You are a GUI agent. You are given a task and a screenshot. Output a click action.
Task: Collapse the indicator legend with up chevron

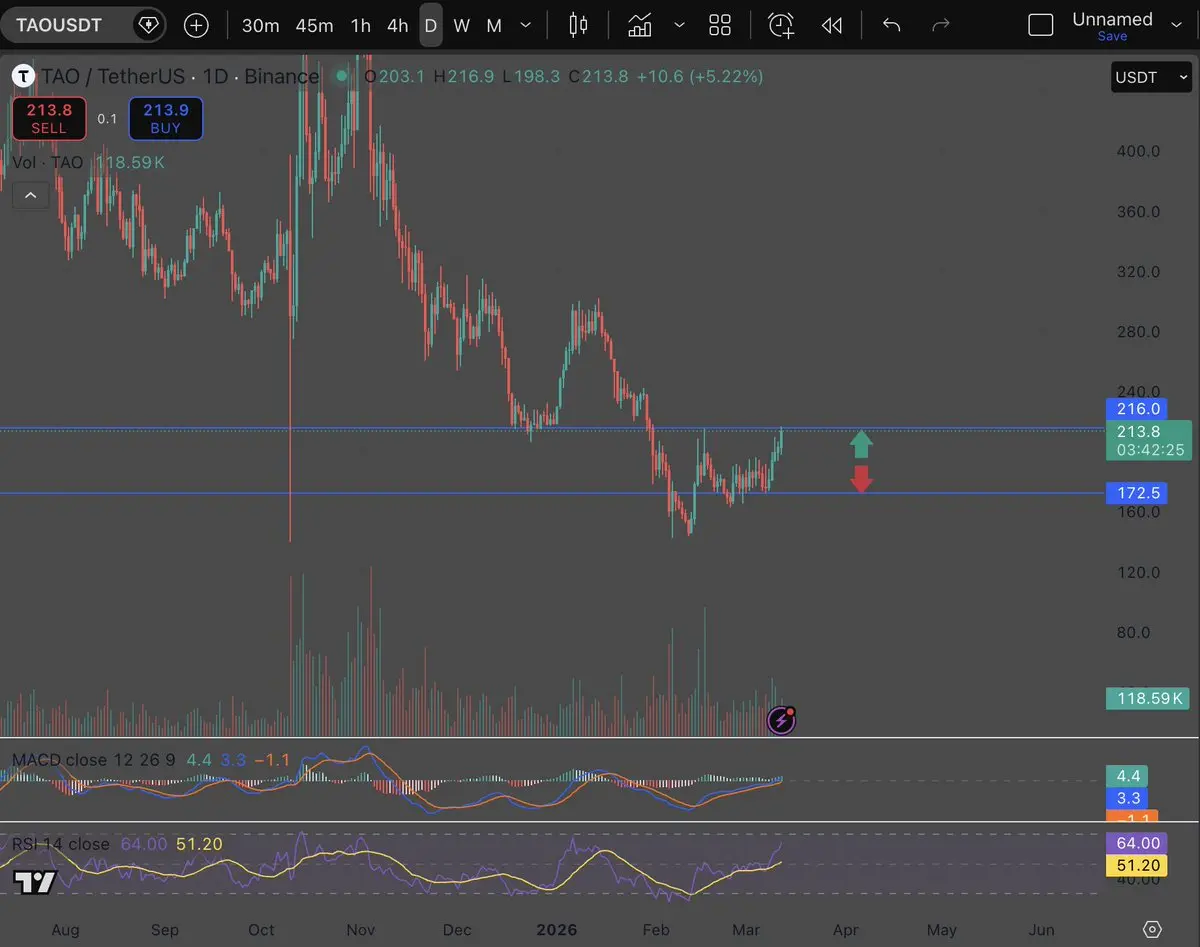click(x=30, y=195)
